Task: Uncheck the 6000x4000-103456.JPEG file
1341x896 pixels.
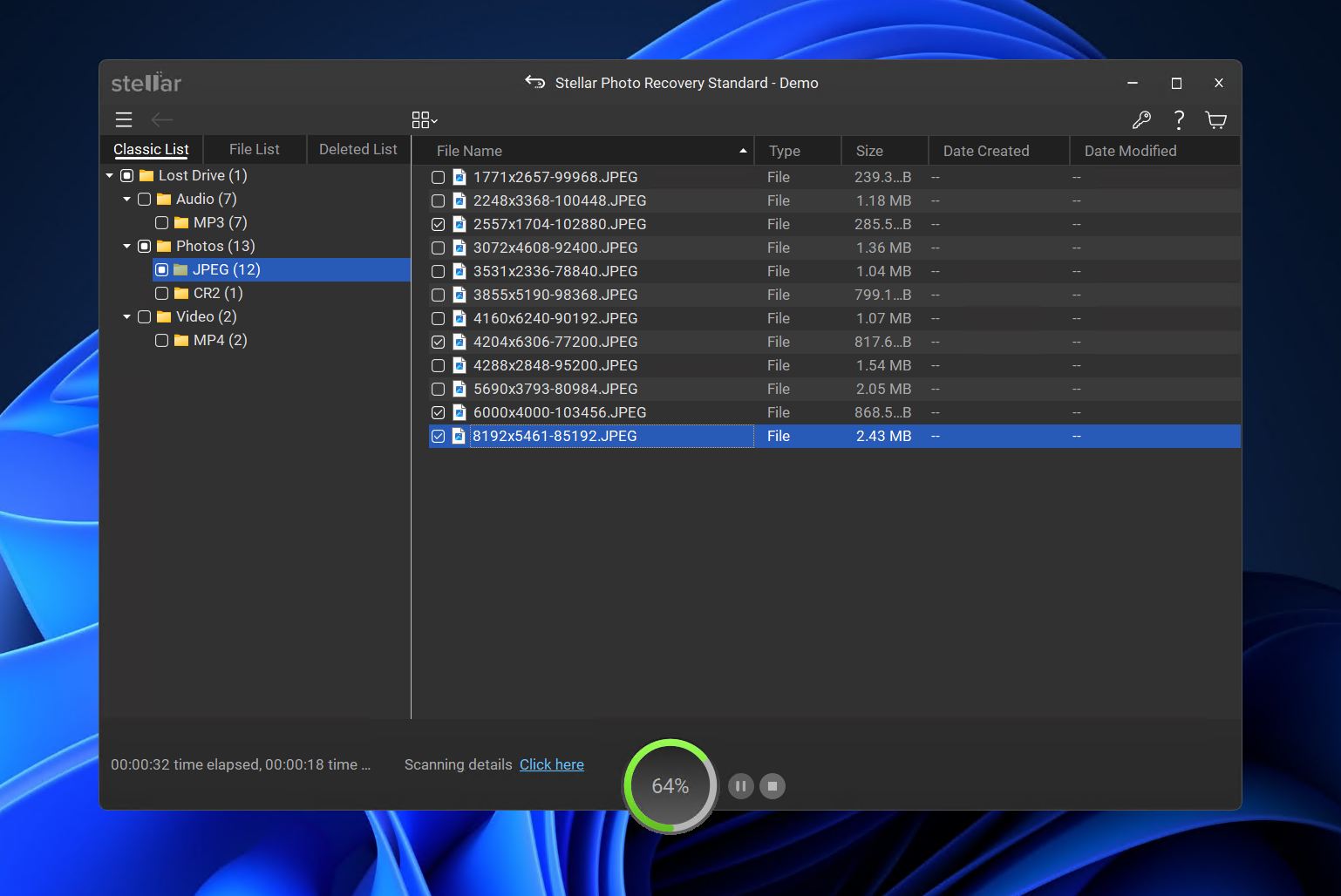Action: point(438,412)
